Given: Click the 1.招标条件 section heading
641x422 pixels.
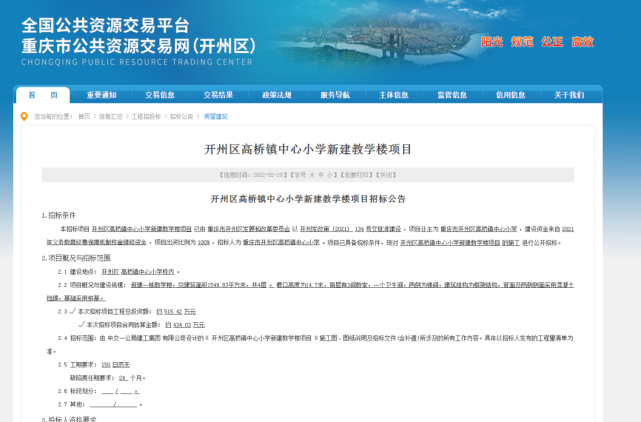Looking at the screenshot, I should [x=58, y=215].
